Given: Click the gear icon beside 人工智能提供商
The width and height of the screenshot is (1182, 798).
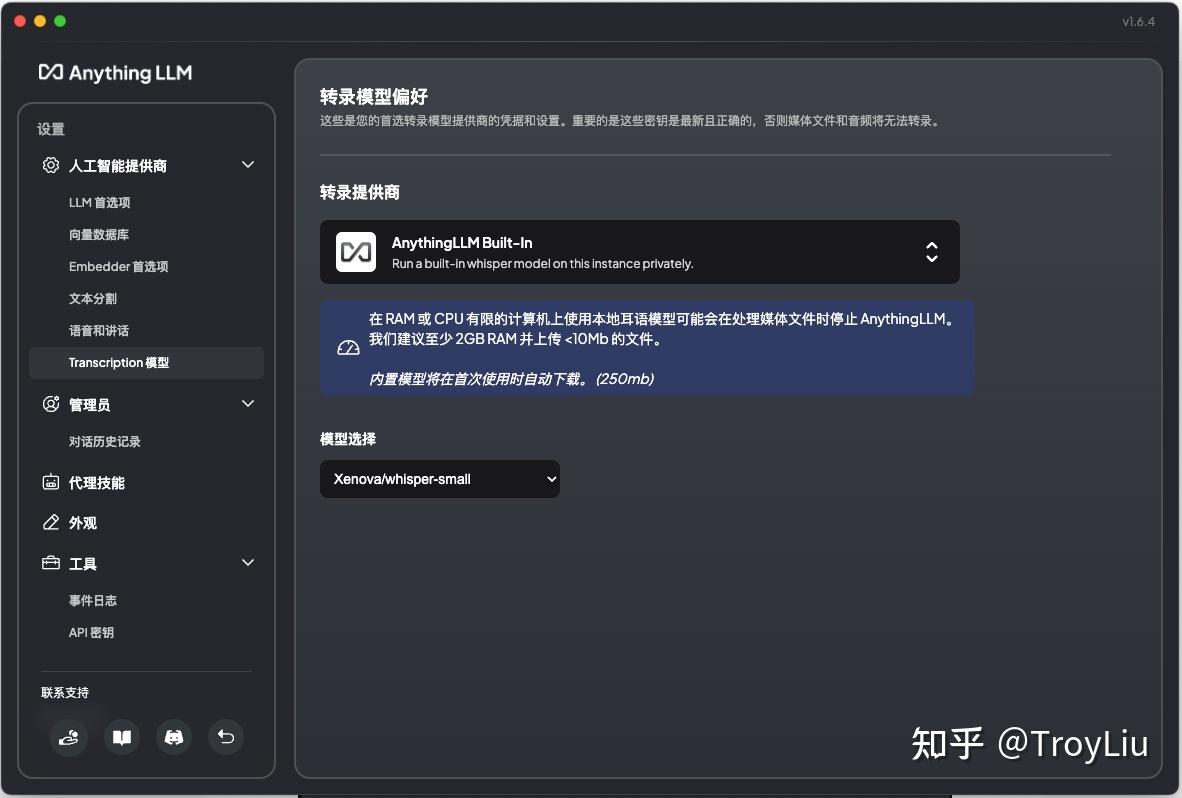Looking at the screenshot, I should (x=51, y=165).
